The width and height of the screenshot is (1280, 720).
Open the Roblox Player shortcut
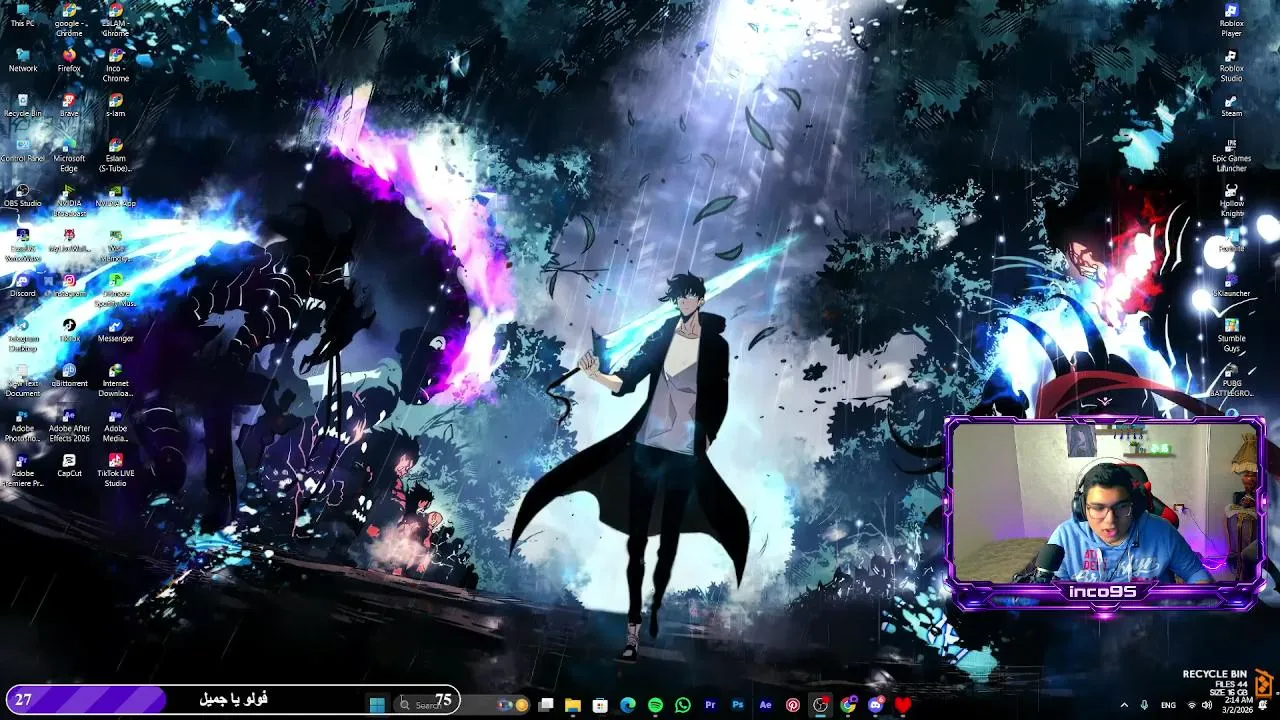tap(1231, 20)
